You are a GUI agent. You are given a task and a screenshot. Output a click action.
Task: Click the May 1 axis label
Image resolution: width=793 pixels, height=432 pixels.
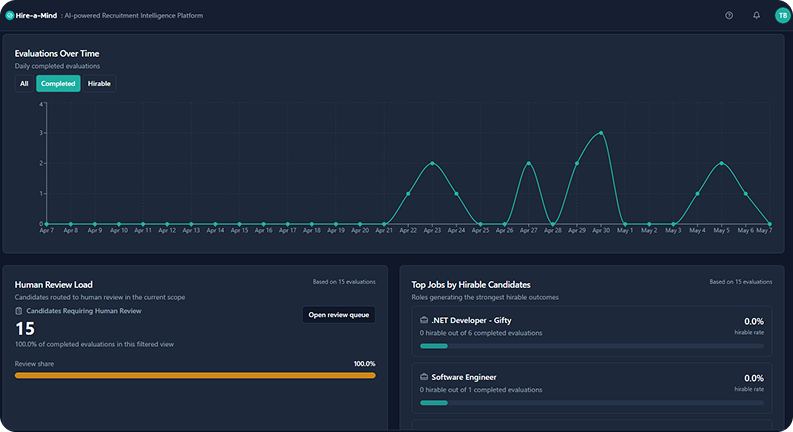(x=625, y=231)
